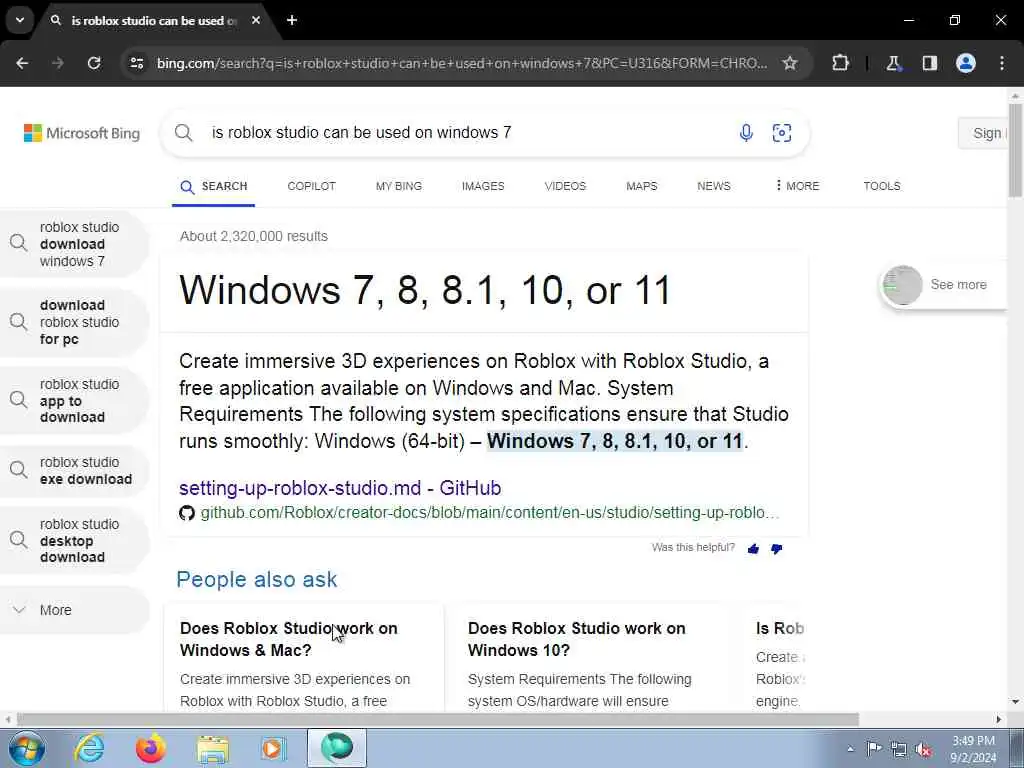Bookmark this page with the star icon

pyautogui.click(x=790, y=63)
